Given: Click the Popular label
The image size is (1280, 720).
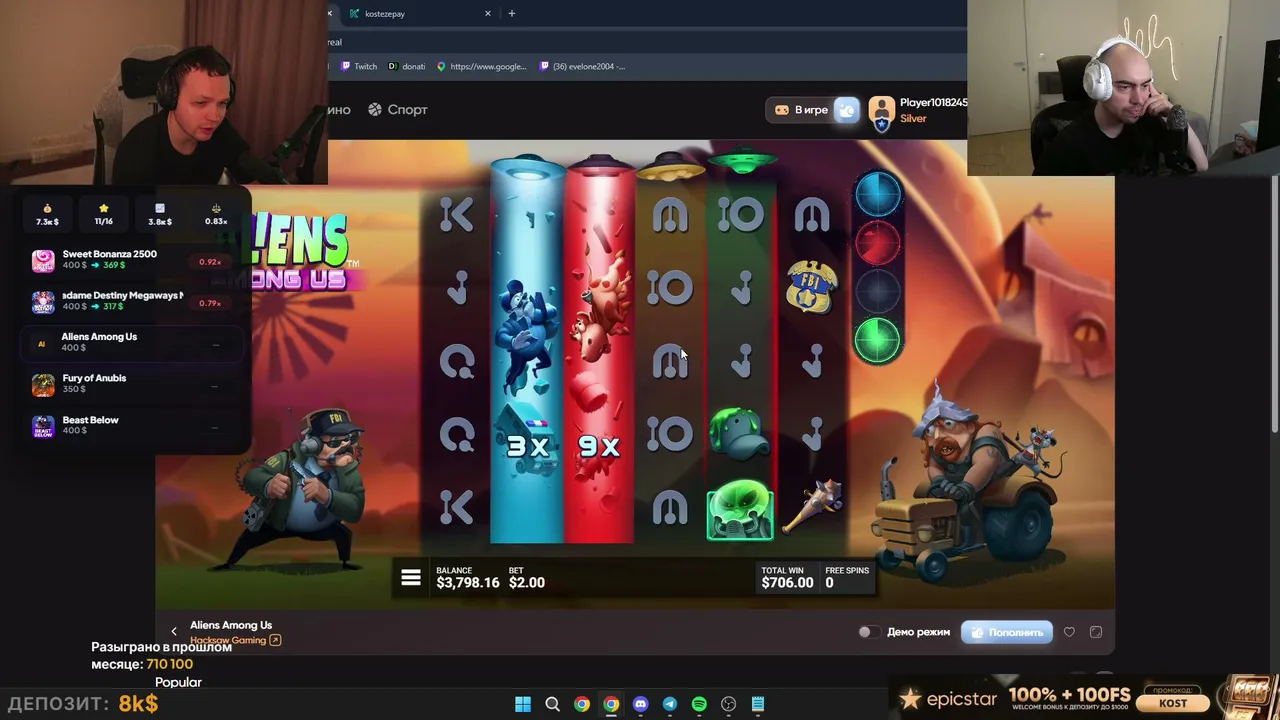Looking at the screenshot, I should [x=178, y=682].
